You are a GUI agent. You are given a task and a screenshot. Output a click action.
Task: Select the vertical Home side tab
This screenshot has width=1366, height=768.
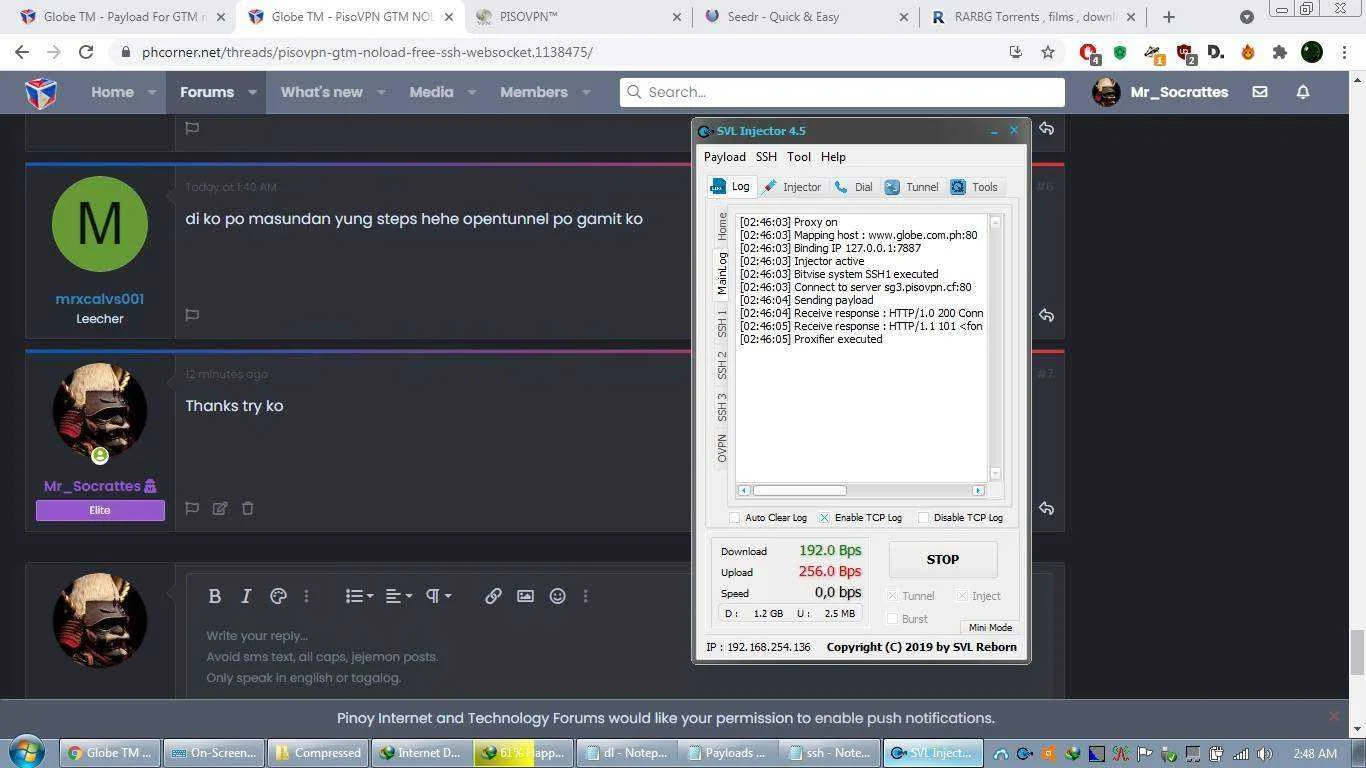(722, 226)
